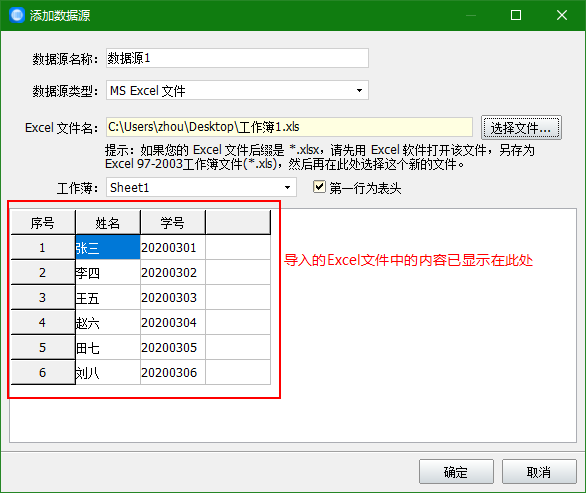This screenshot has width=586, height=493.
Task: Toggle the 第一行为表头 checkbox
Action: pyautogui.click(x=319, y=187)
